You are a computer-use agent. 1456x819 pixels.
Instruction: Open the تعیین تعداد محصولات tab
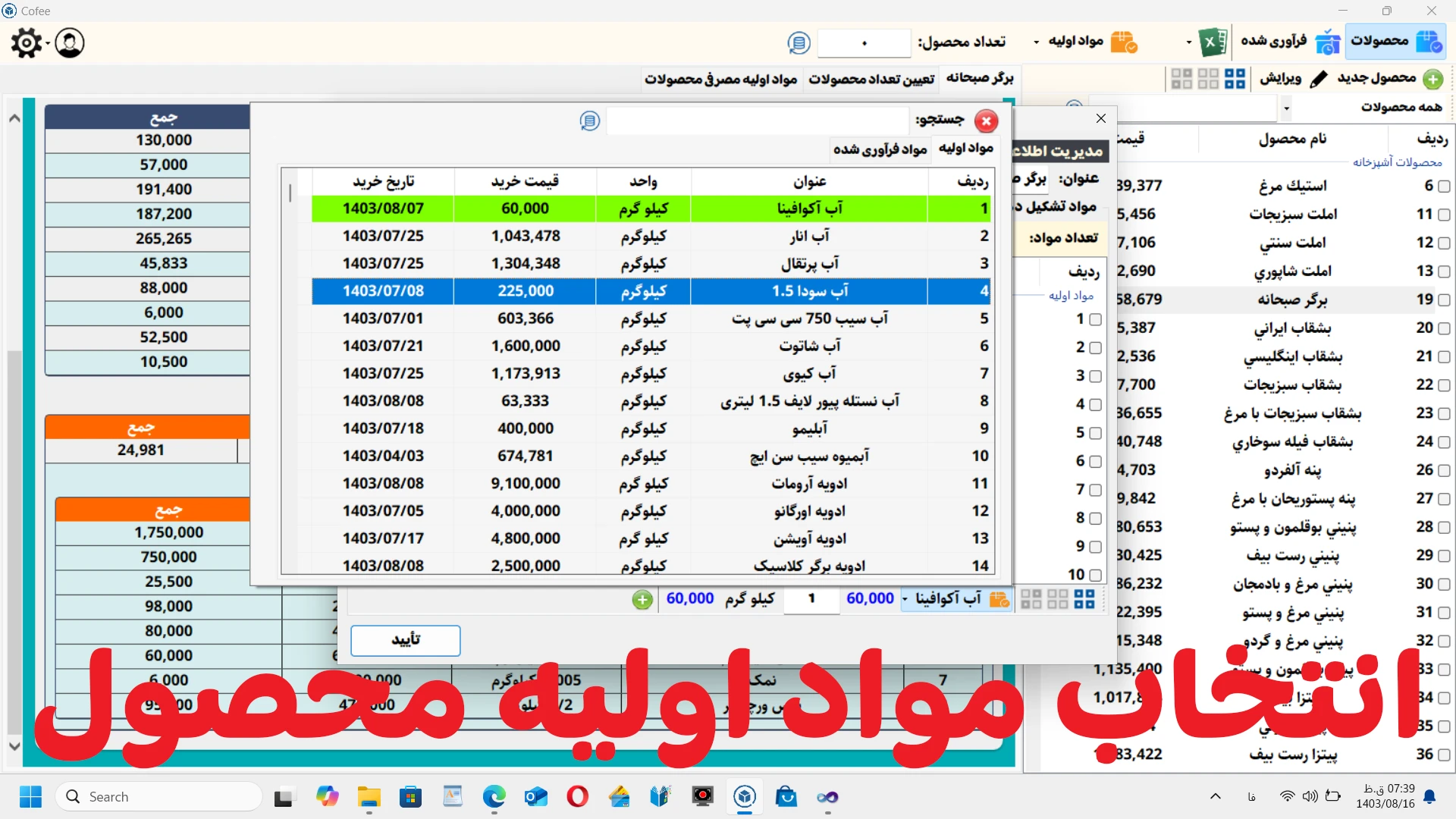(x=871, y=79)
